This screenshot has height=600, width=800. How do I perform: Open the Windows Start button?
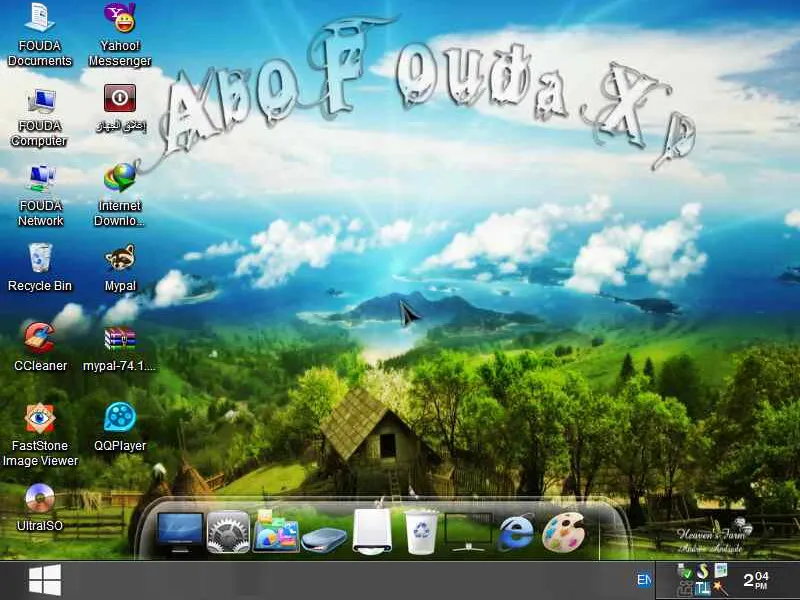pyautogui.click(x=45, y=580)
